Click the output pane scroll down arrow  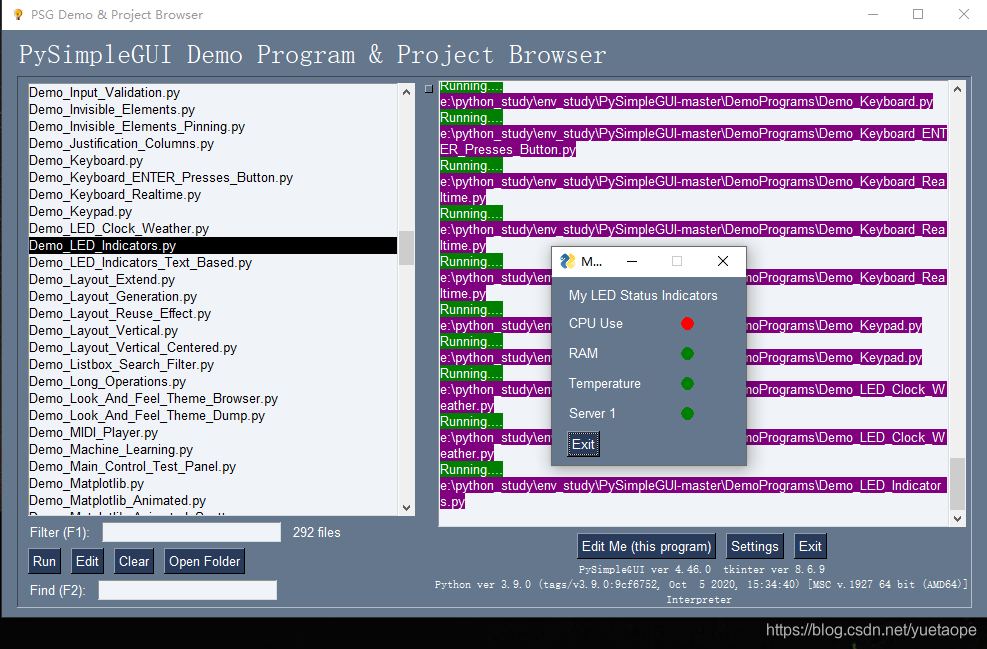point(957,519)
